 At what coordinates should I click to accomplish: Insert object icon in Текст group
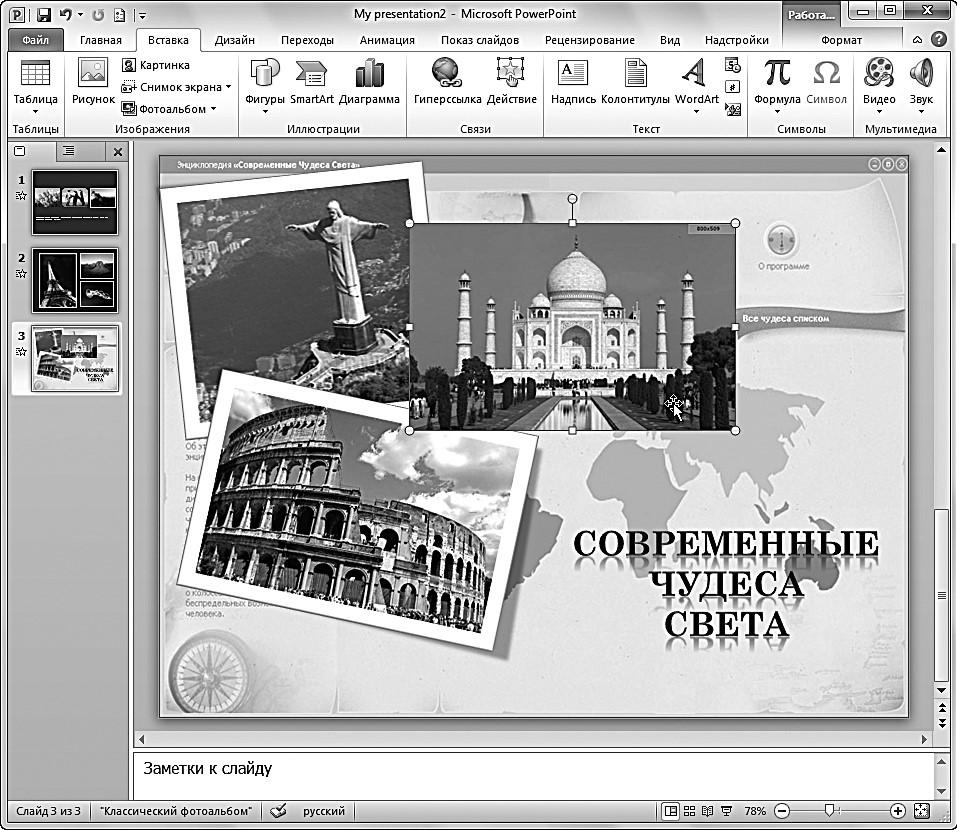tap(732, 109)
